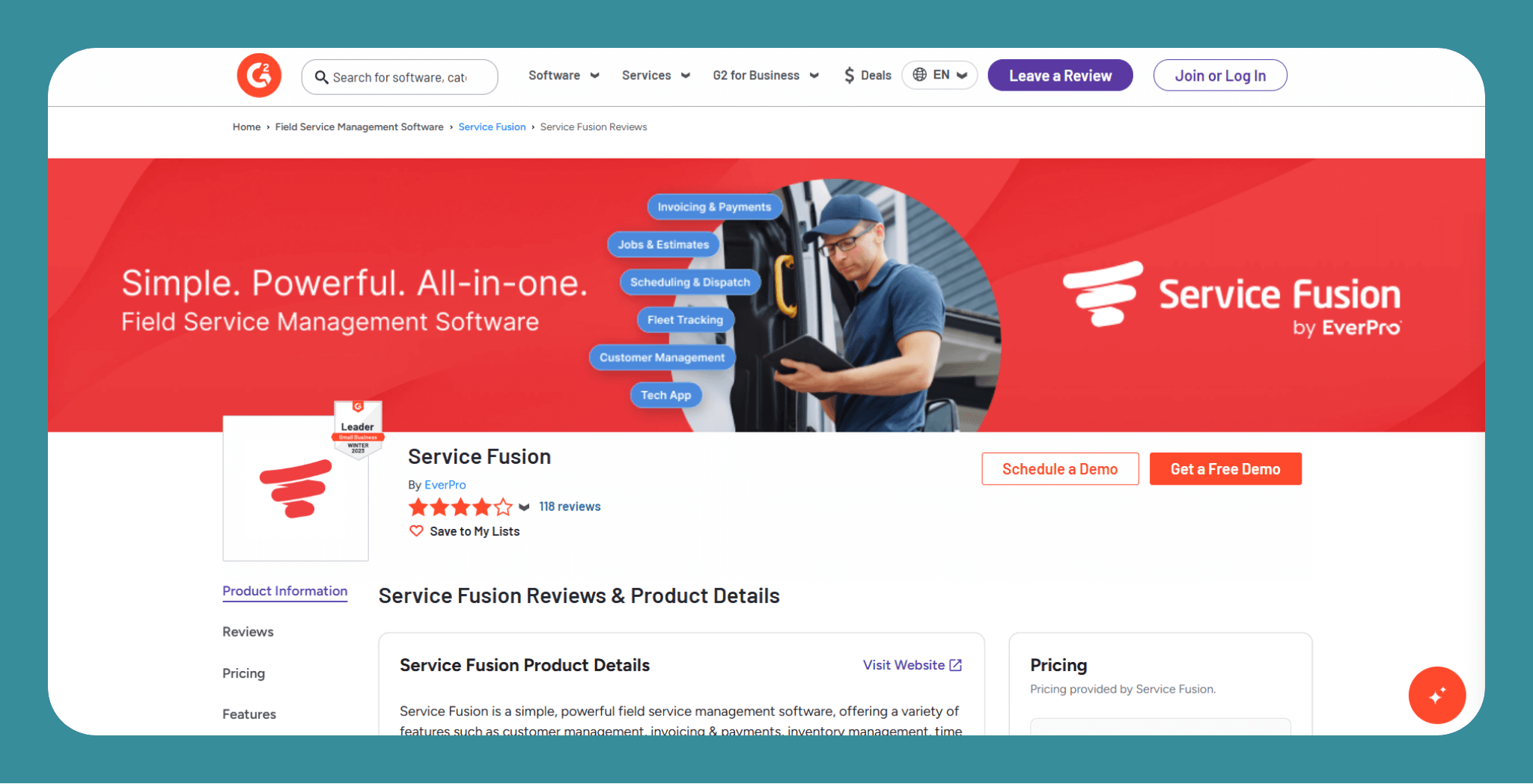Click the star rating row
Image resolution: width=1533 pixels, height=784 pixels.
point(460,507)
